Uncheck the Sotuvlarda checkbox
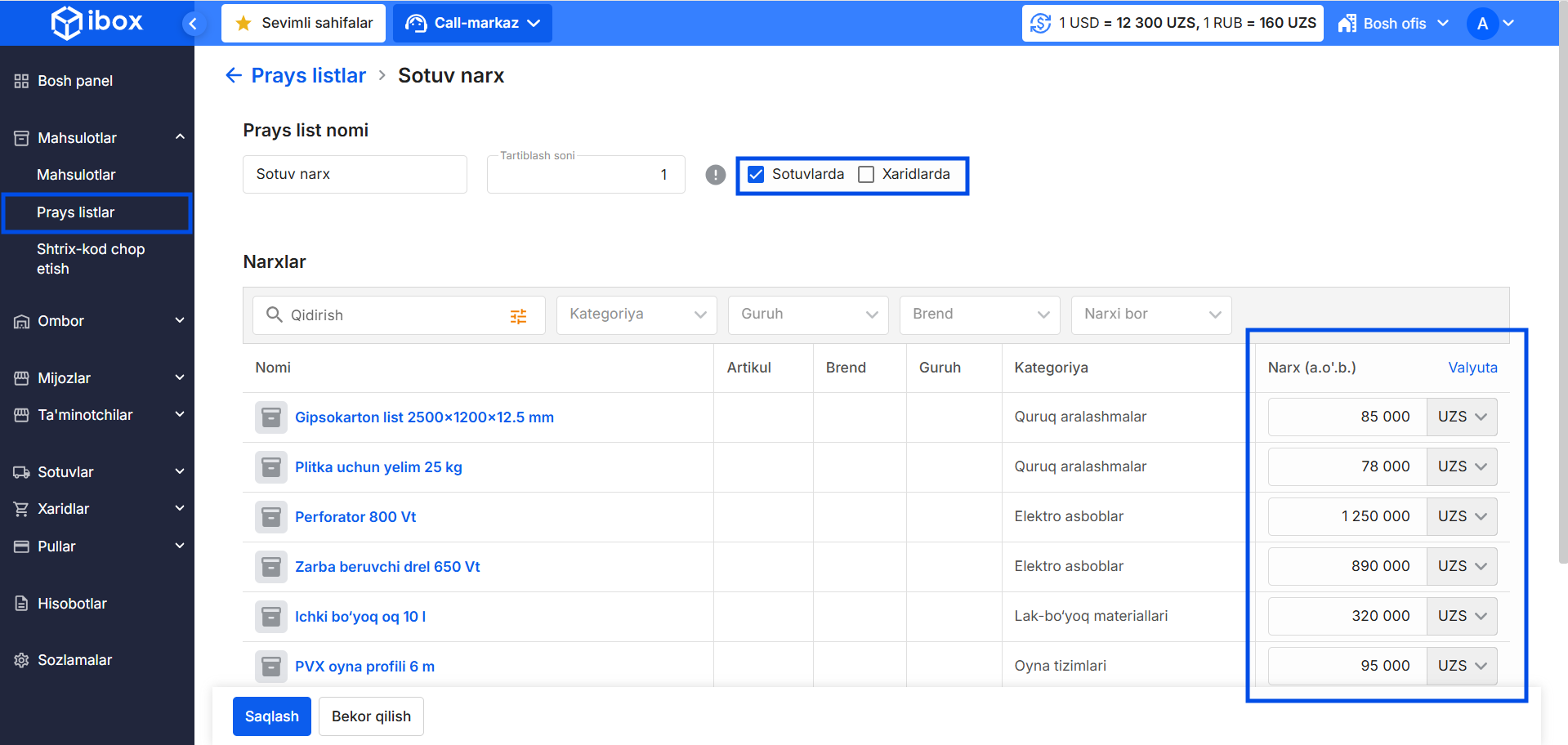 [x=756, y=175]
